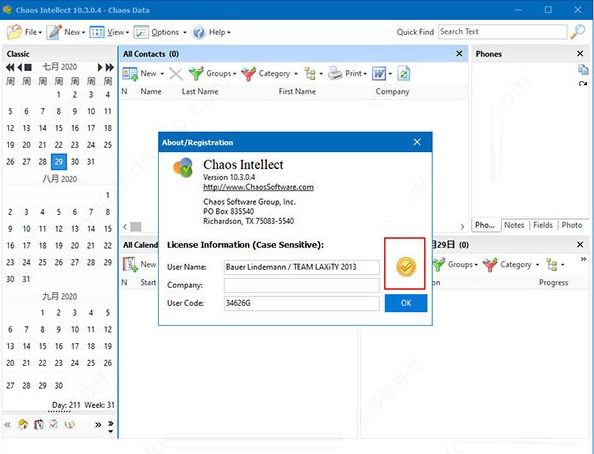The image size is (594, 454).
Task: Jump to the next month in the calendar
Action: (x=100, y=67)
